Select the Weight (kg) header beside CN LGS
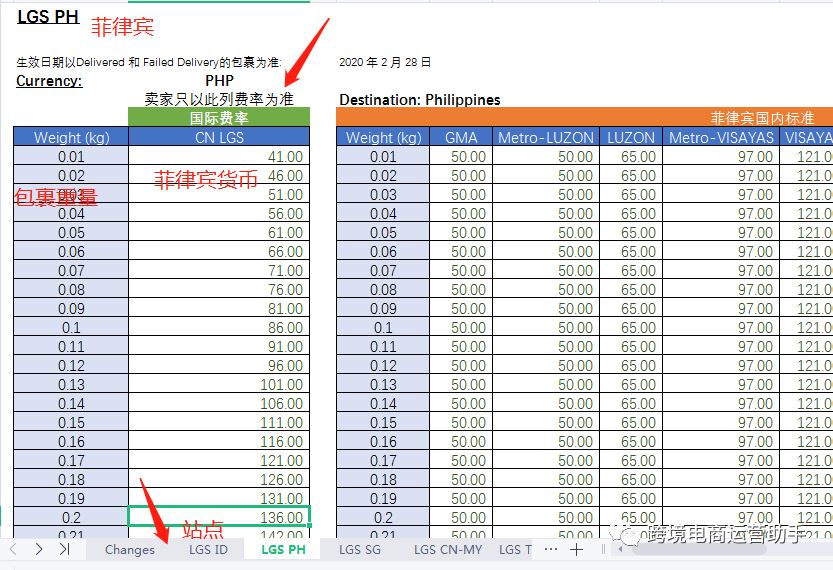 coord(71,137)
